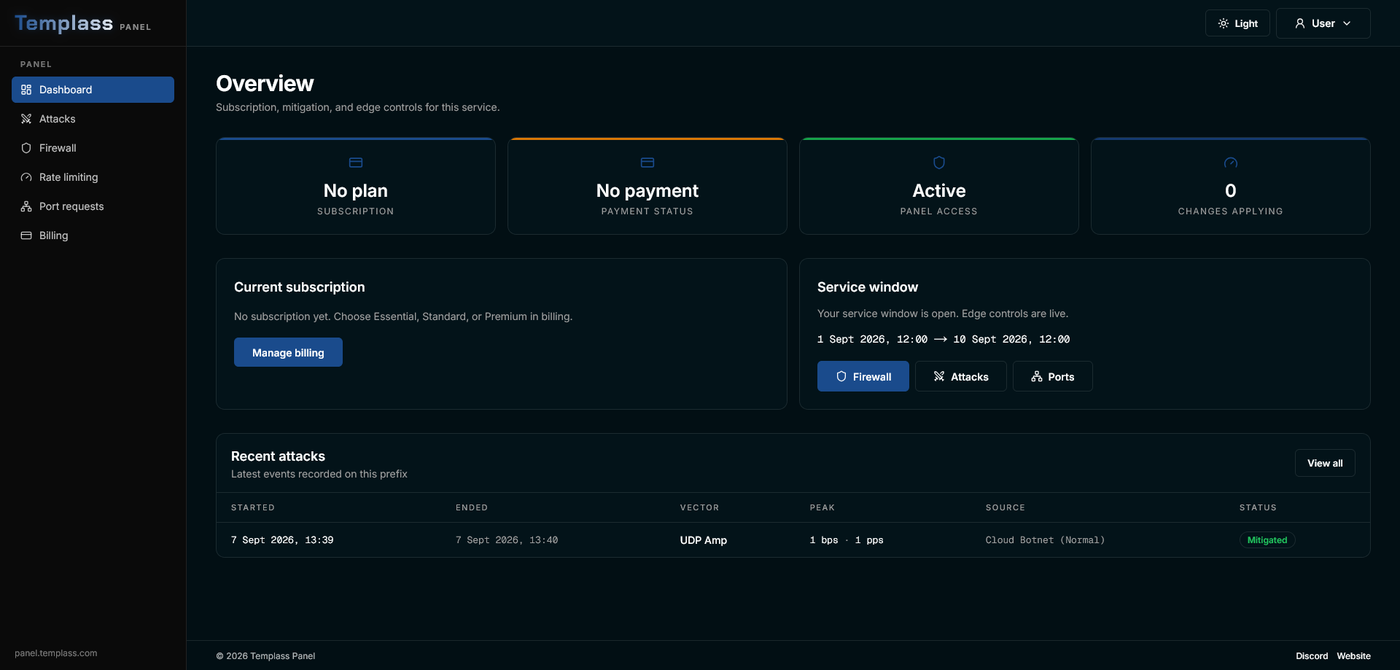Click Ports button in Service window

pos(1053,376)
